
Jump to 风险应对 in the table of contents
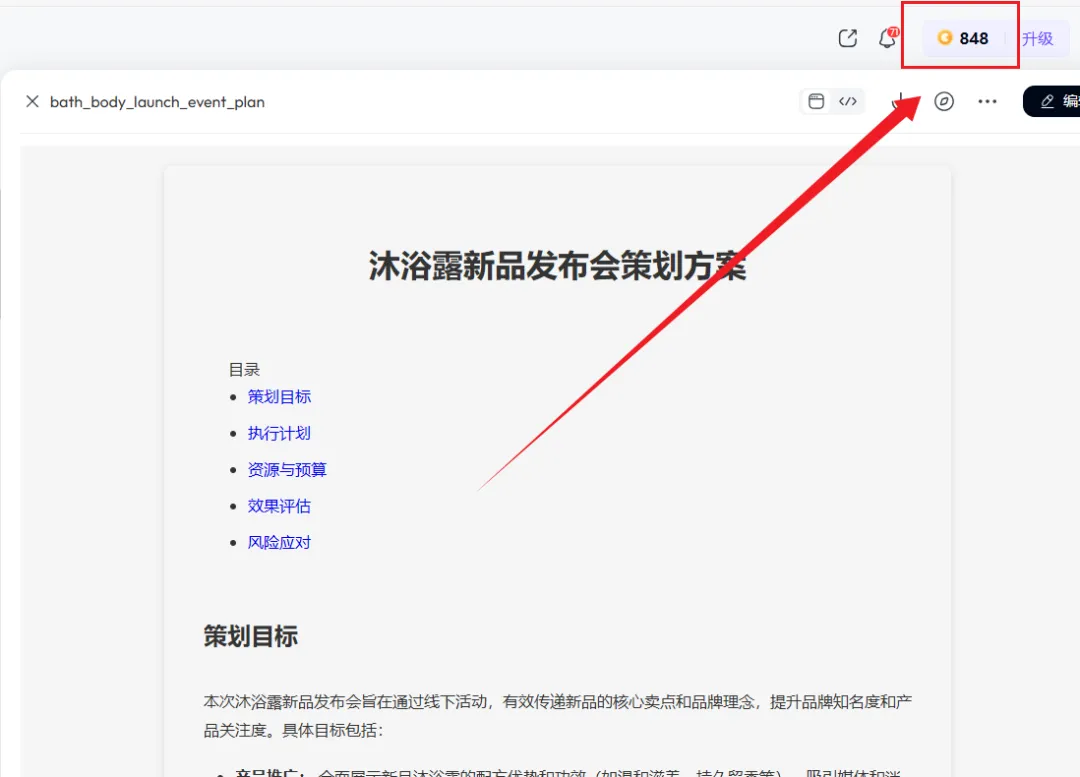[x=279, y=543]
